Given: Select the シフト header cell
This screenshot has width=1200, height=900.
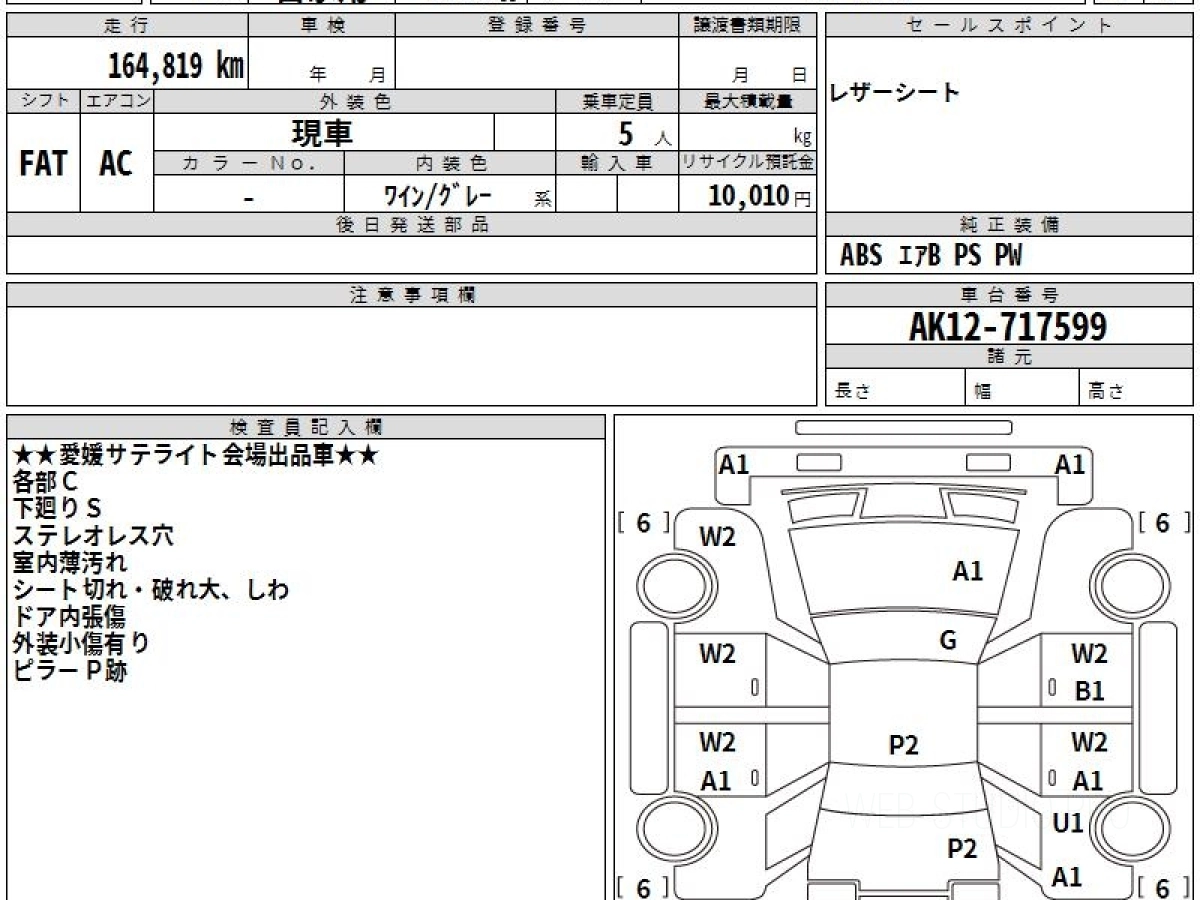Looking at the screenshot, I should [x=44, y=101].
